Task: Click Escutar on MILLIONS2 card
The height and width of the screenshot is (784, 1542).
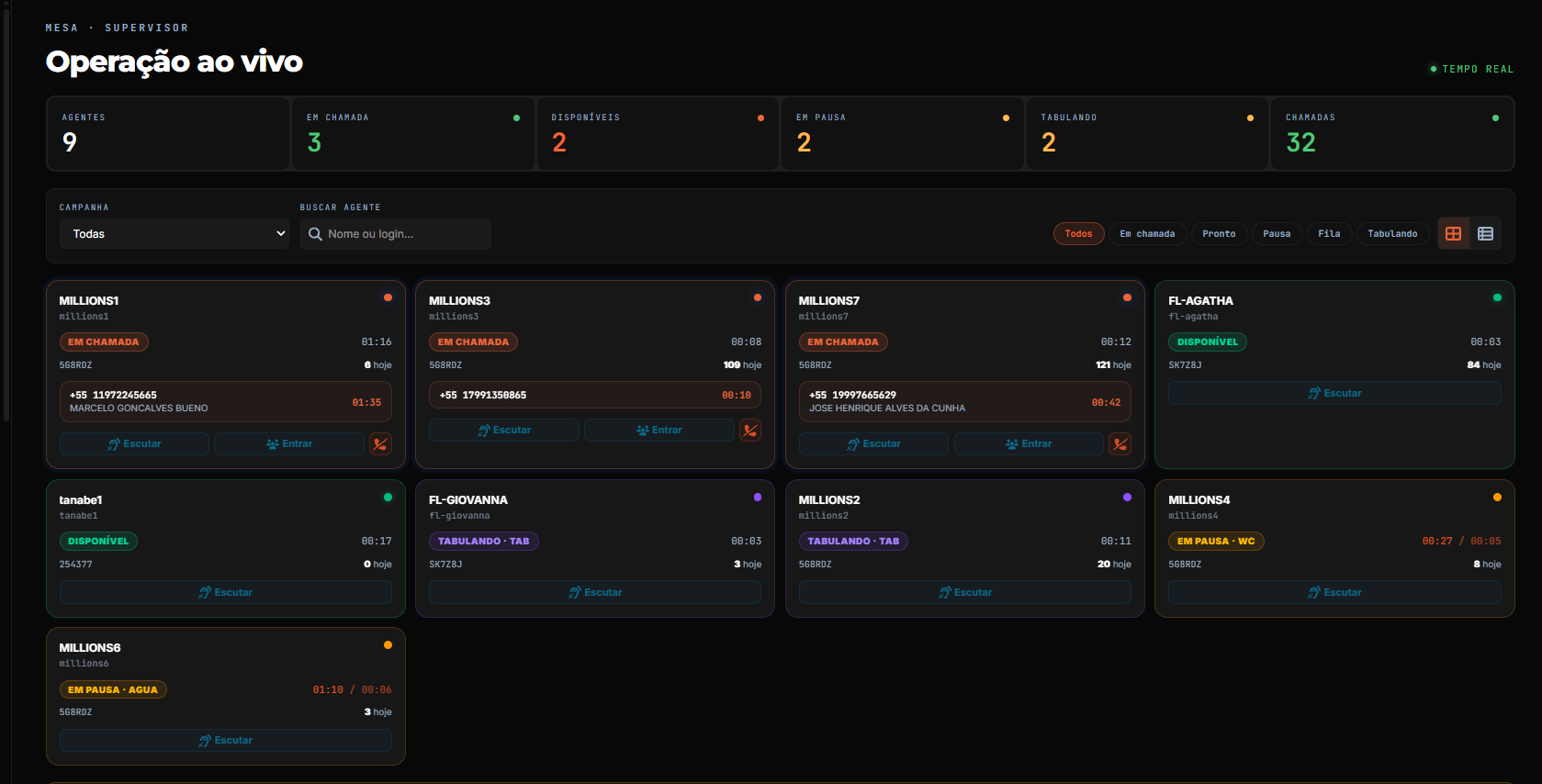Action: 965,592
